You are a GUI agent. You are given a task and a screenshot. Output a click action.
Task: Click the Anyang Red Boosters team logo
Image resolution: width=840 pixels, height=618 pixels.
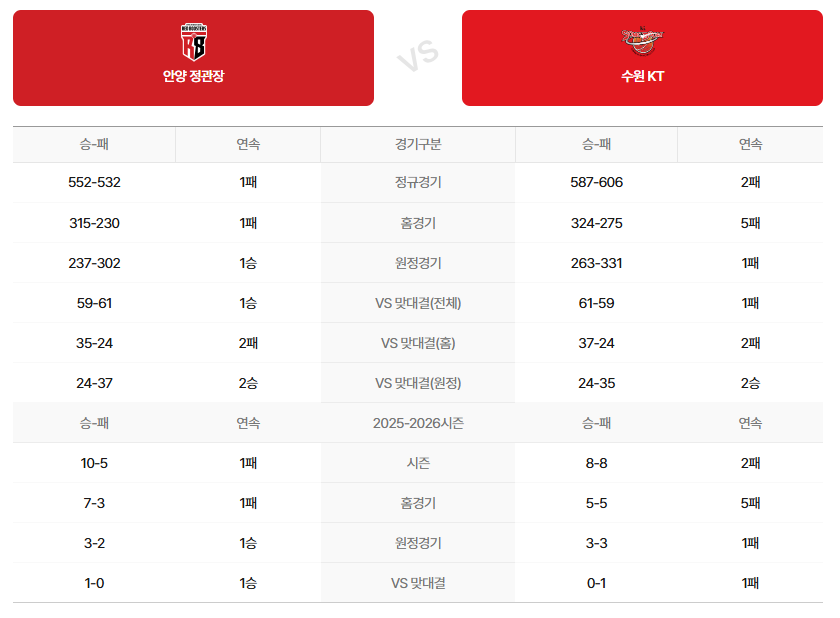[x=193, y=42]
